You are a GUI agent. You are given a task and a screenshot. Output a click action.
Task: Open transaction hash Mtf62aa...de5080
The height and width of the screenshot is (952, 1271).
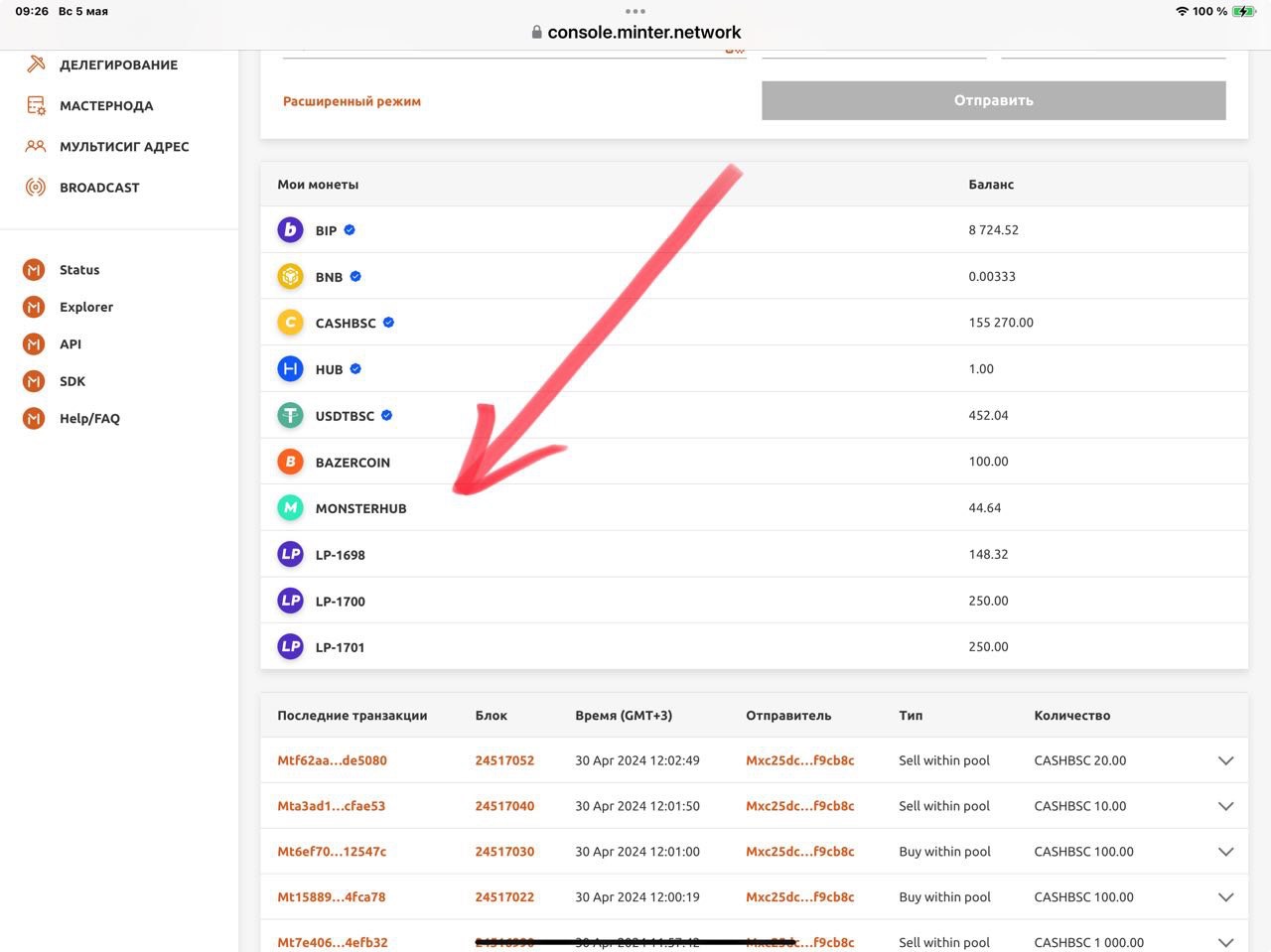[x=332, y=760]
